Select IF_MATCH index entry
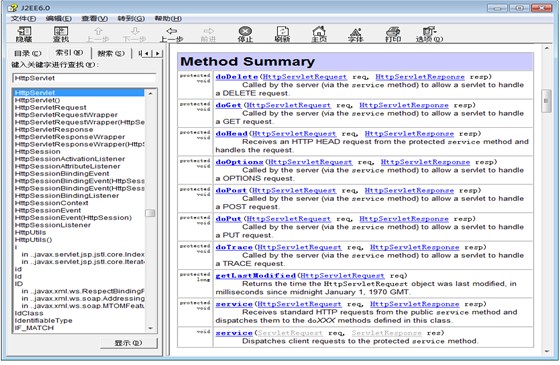 [x=34, y=328]
